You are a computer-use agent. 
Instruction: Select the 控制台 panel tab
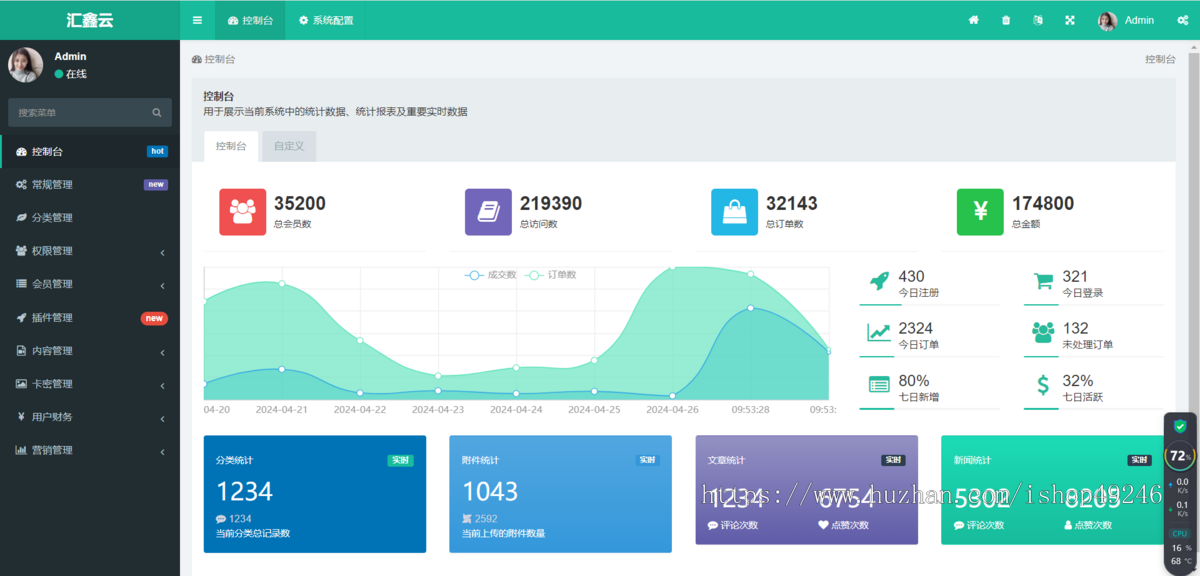click(231, 146)
